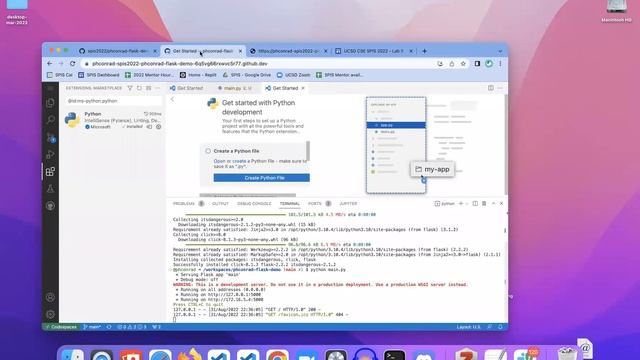Open Source Control view in activity bar

pos(50,137)
